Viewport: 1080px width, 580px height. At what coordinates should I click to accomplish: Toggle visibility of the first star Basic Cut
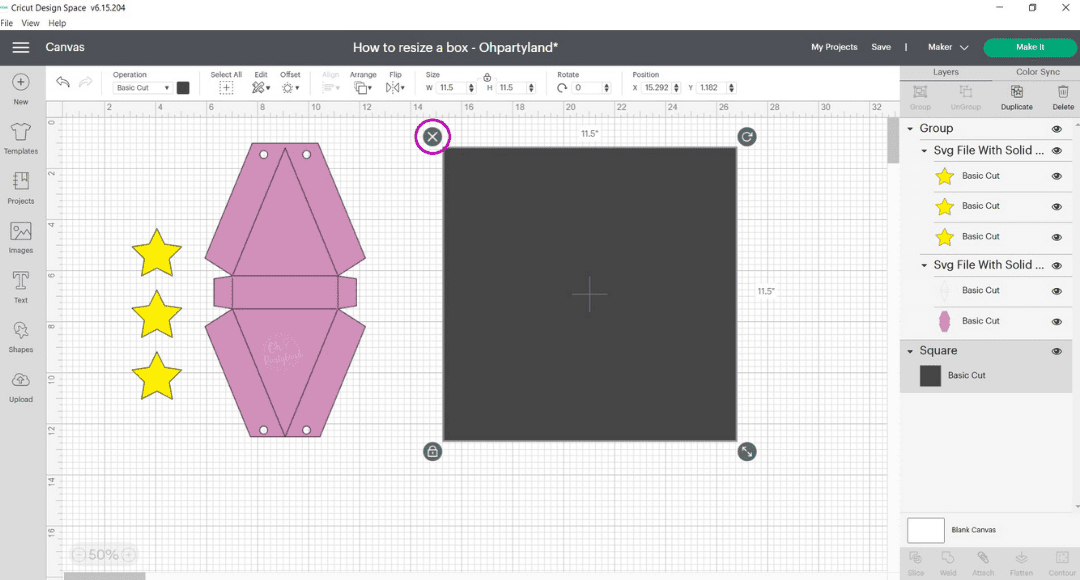point(1057,176)
